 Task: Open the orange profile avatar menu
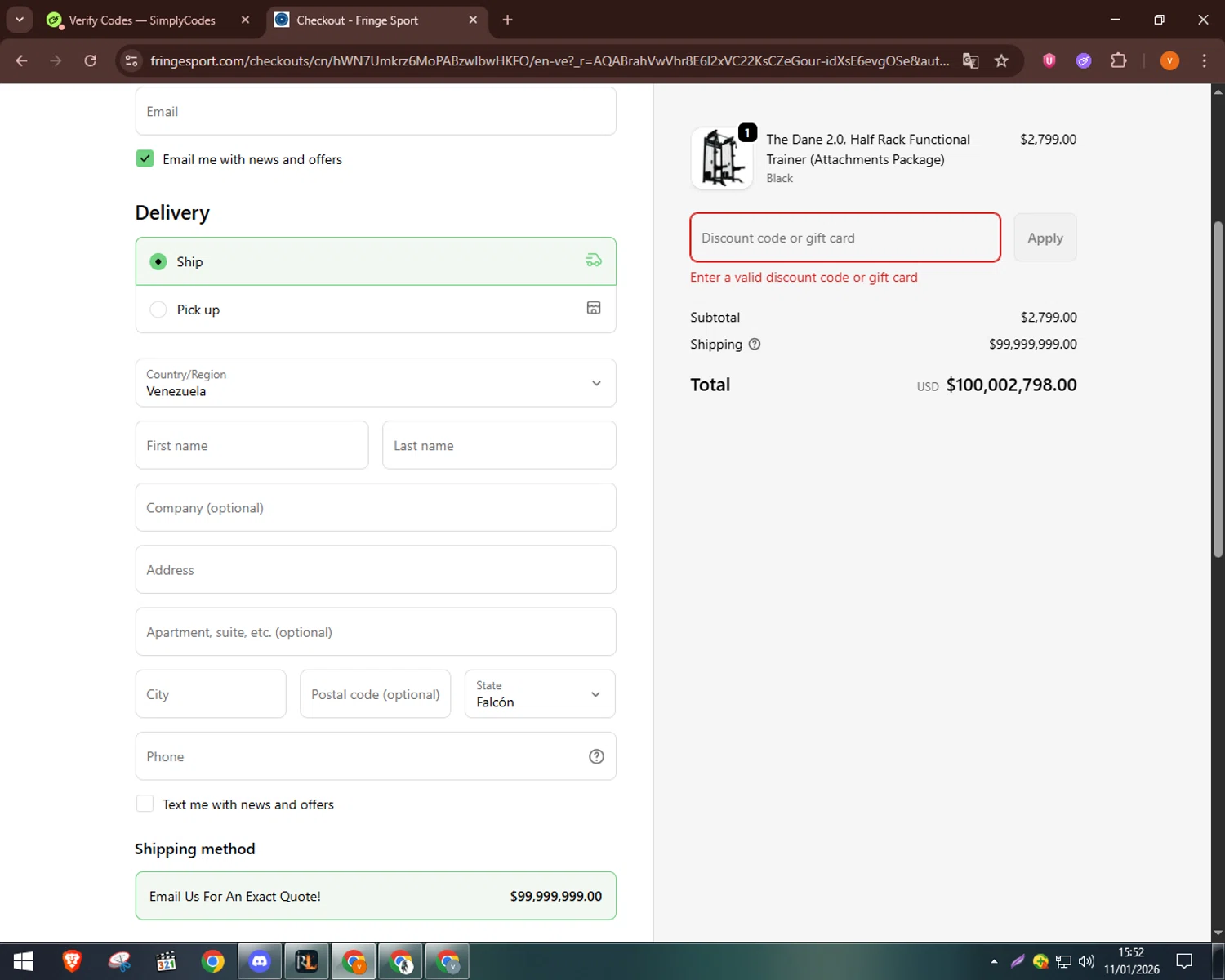1169,60
